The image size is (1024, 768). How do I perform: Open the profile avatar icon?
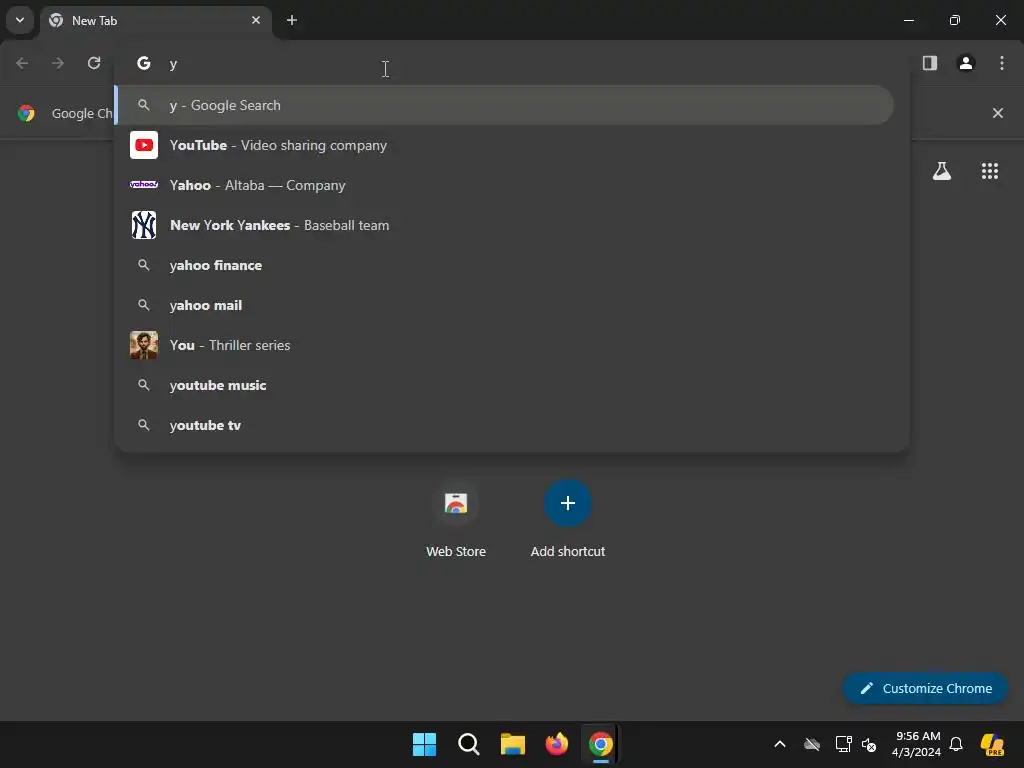(966, 63)
